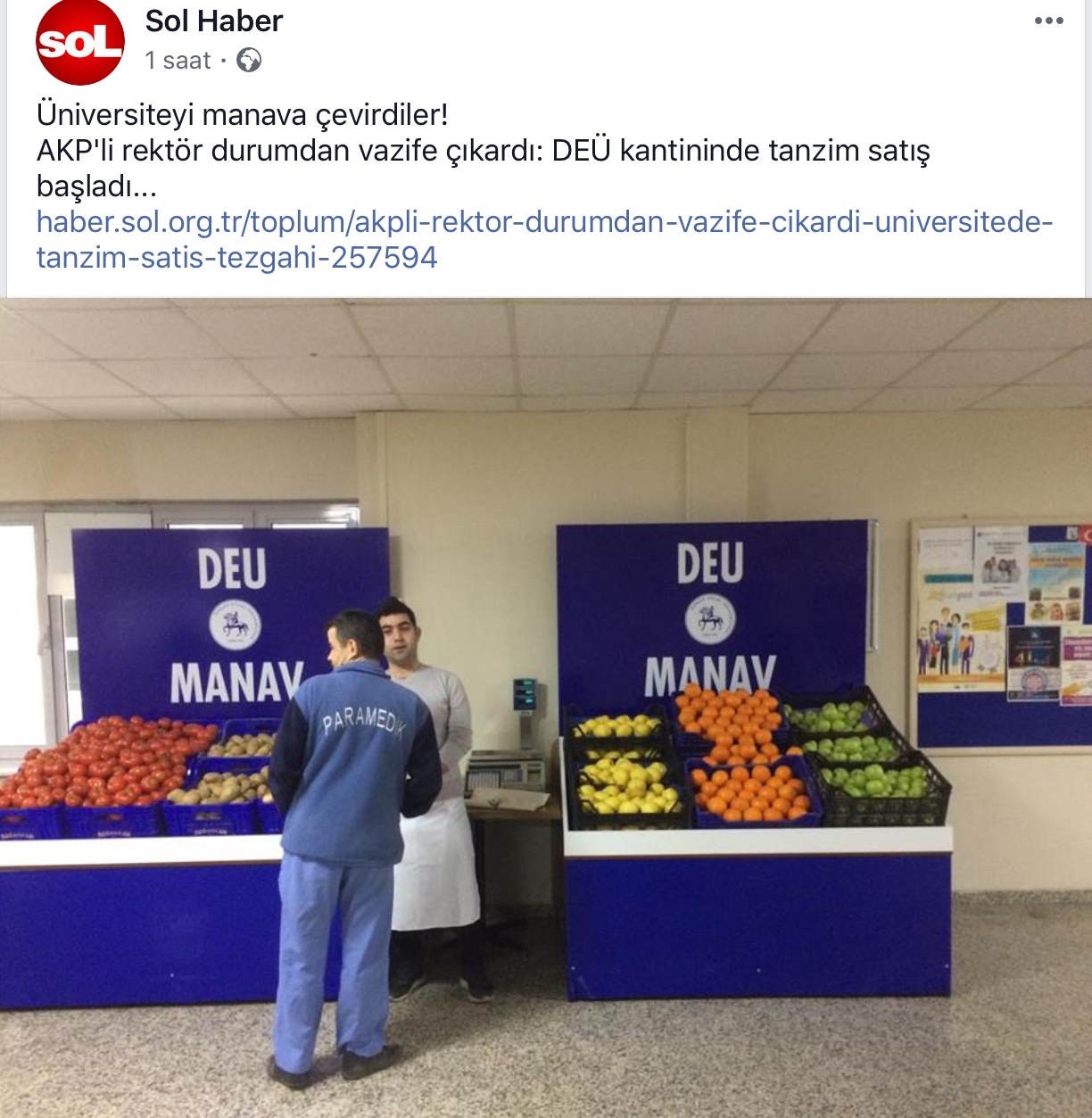Image resolution: width=1092 pixels, height=1118 pixels.
Task: Tap the "tanzim-satis-tezgahi-257594" link line
Action: (237, 258)
